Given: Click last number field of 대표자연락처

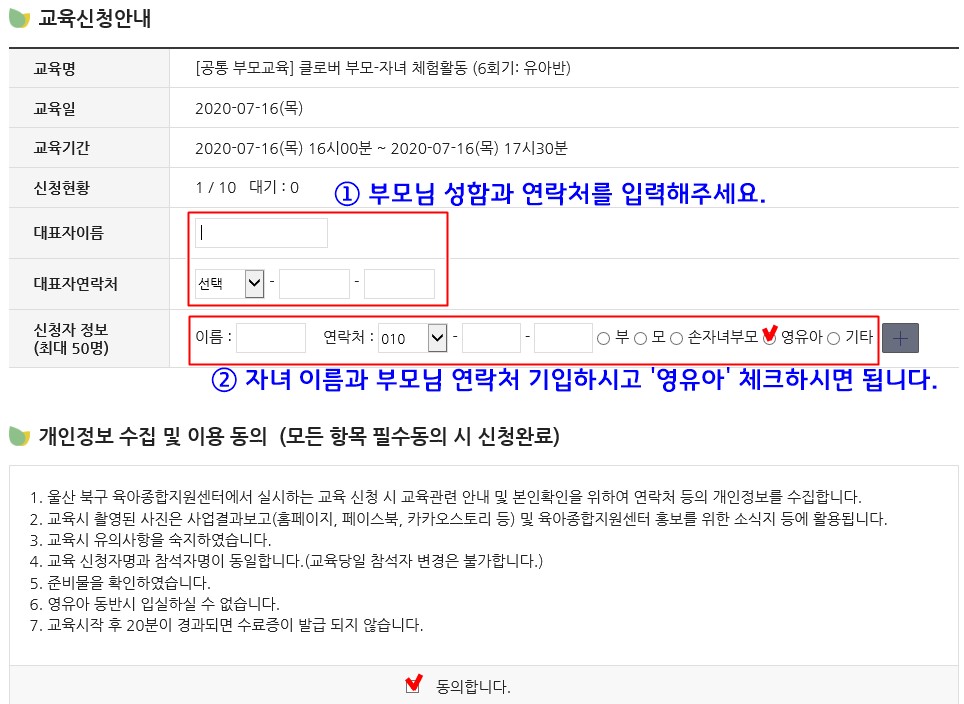Looking at the screenshot, I should [x=399, y=284].
